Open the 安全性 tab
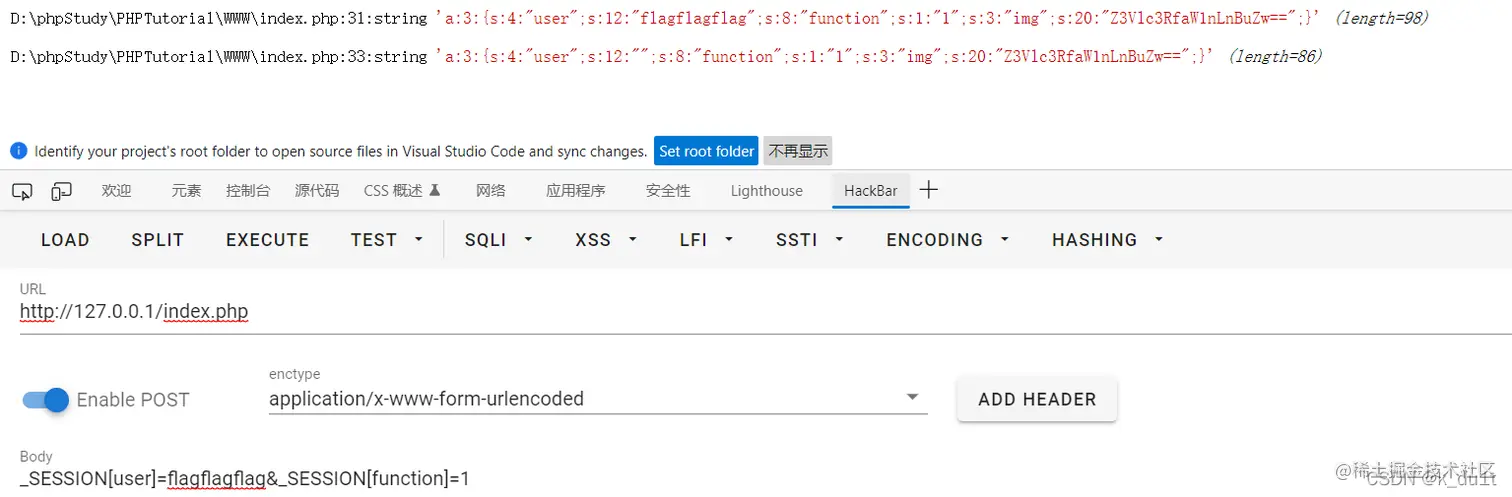Viewport: 1512px width, 497px height. pyautogui.click(x=668, y=190)
